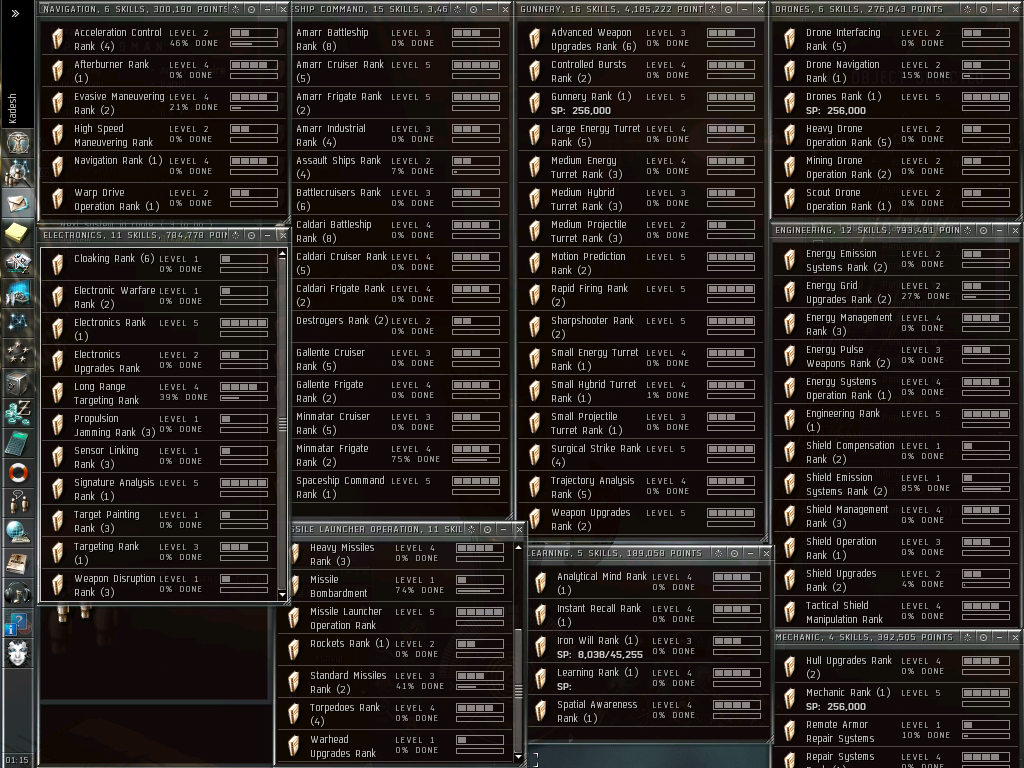Click the skill book icon beside Cloaking

[57, 264]
